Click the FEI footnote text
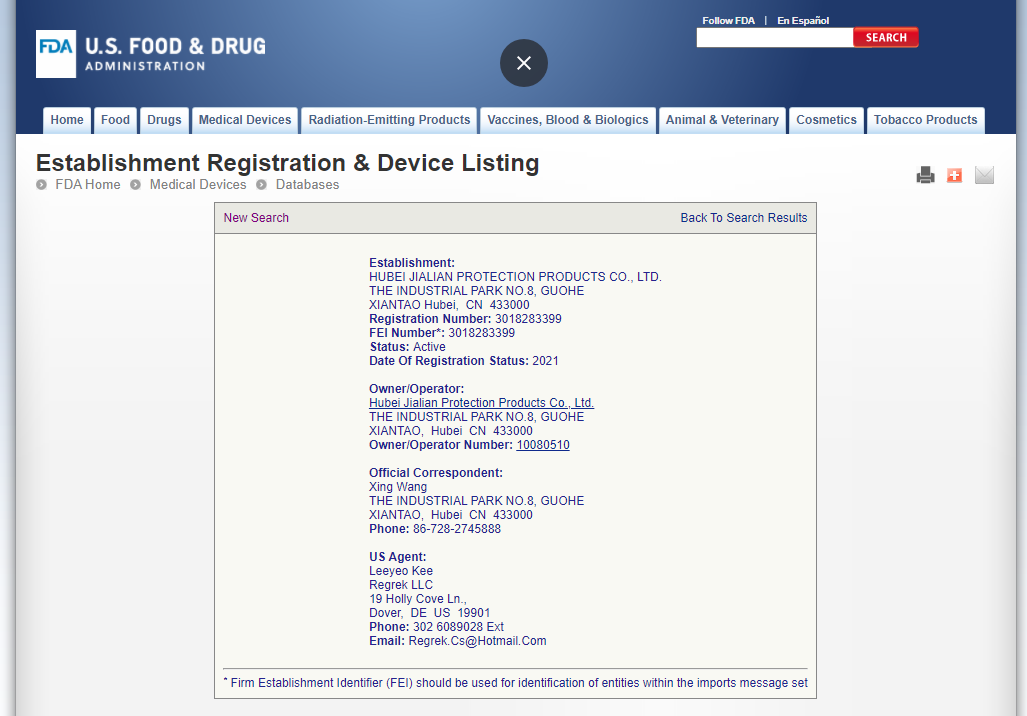 click(x=515, y=683)
